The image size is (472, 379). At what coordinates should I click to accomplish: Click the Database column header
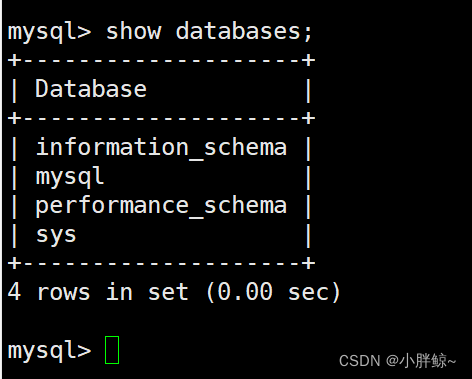tap(91, 89)
